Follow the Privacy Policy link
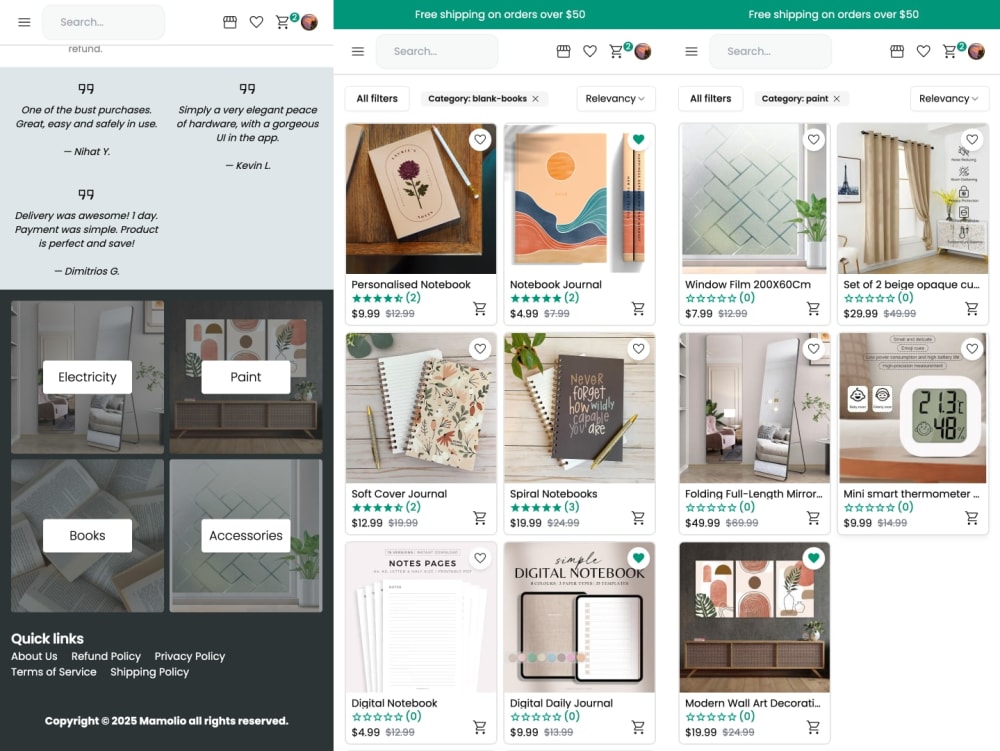Viewport: 1000px width, 751px height. tap(189, 656)
